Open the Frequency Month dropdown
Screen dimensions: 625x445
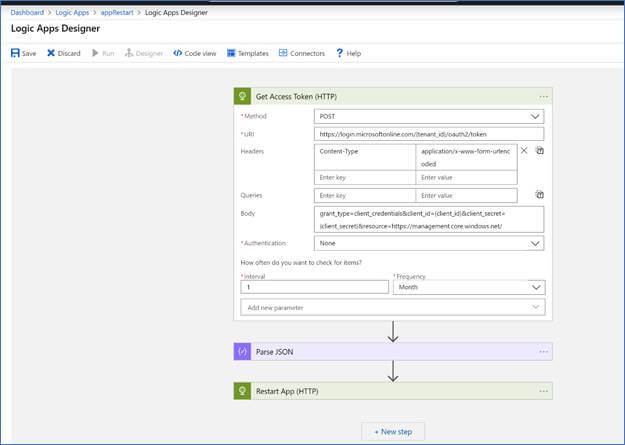[x=469, y=287]
